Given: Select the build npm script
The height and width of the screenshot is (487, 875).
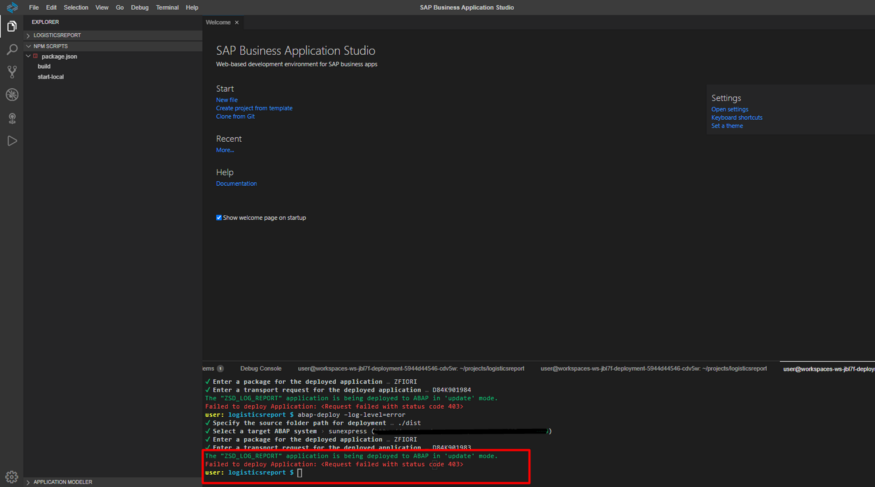Looking at the screenshot, I should click(x=44, y=66).
